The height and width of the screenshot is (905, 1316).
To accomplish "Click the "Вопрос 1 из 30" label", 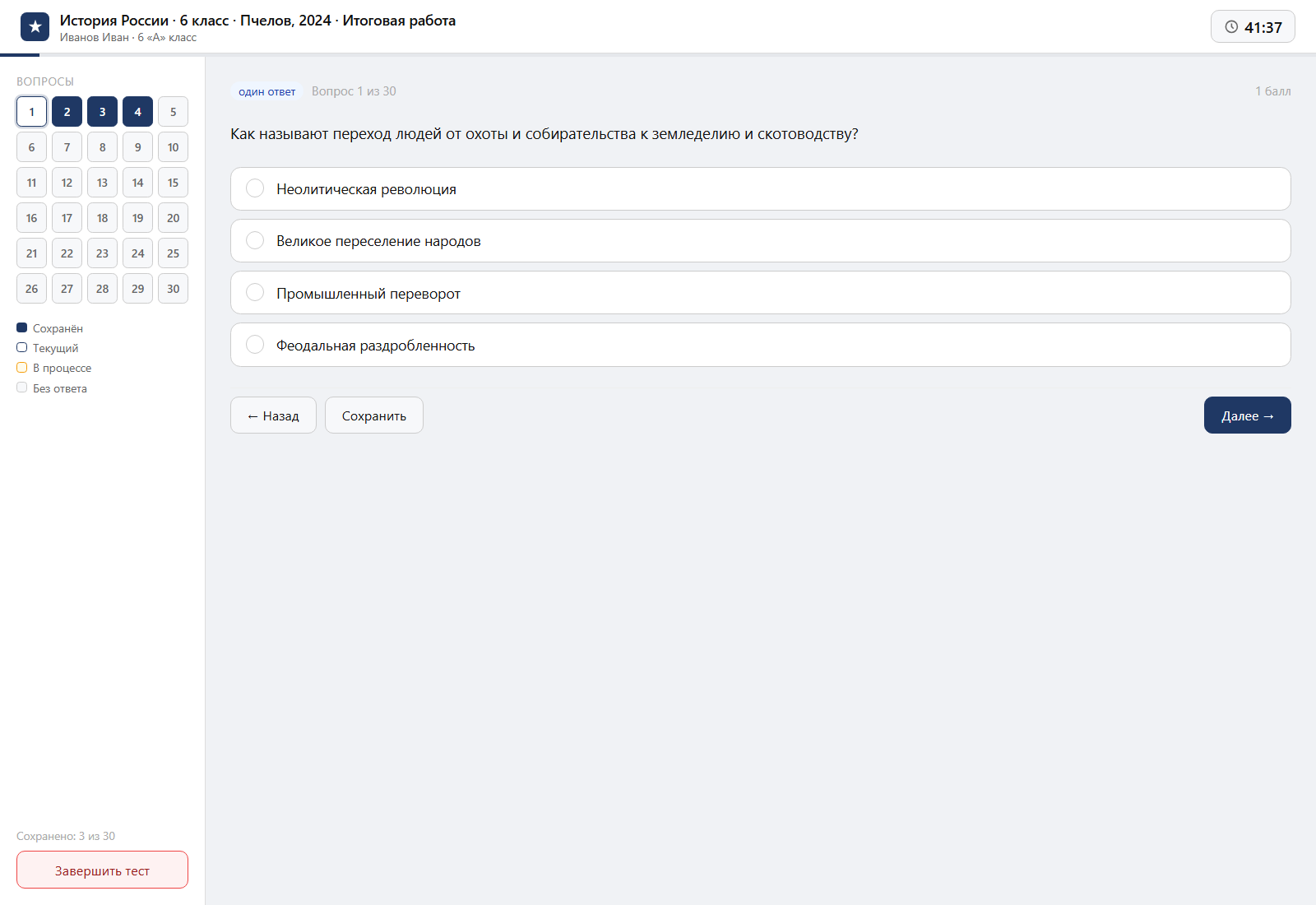I will tap(354, 91).
